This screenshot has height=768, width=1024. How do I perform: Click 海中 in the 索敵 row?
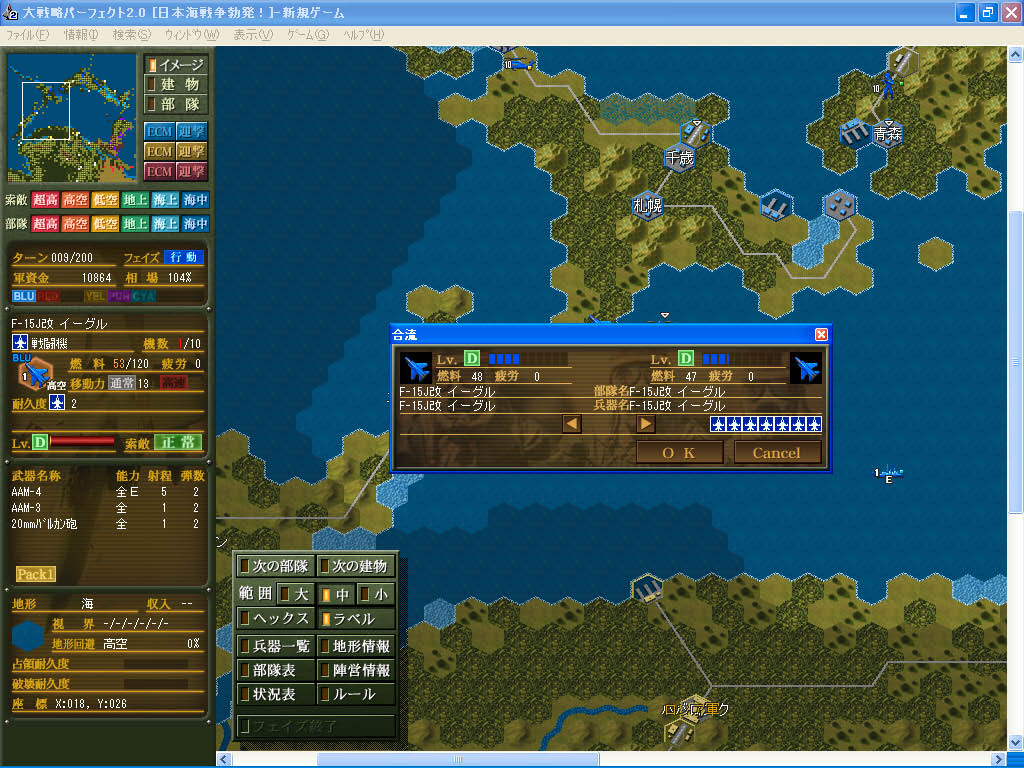coord(195,200)
